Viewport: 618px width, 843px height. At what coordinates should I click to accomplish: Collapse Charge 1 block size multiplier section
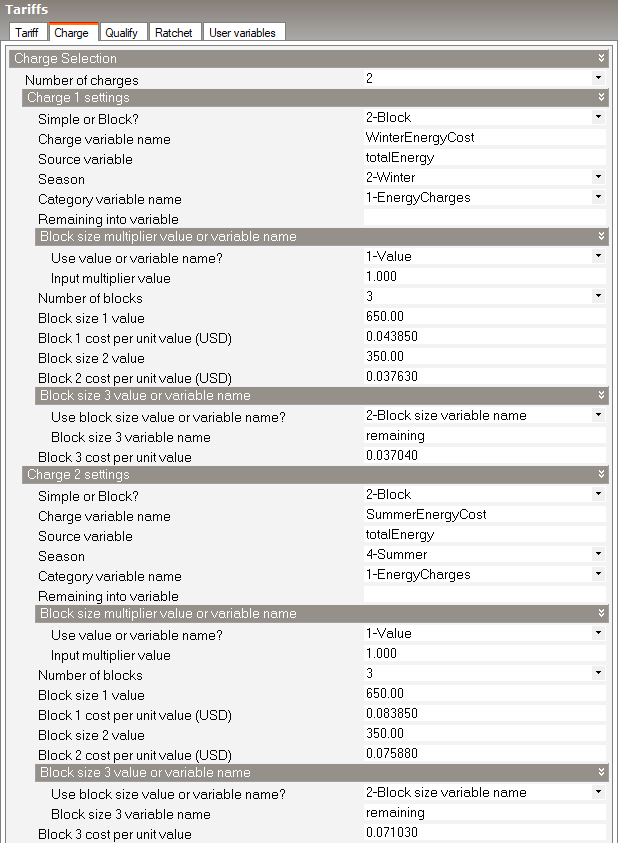[601, 236]
